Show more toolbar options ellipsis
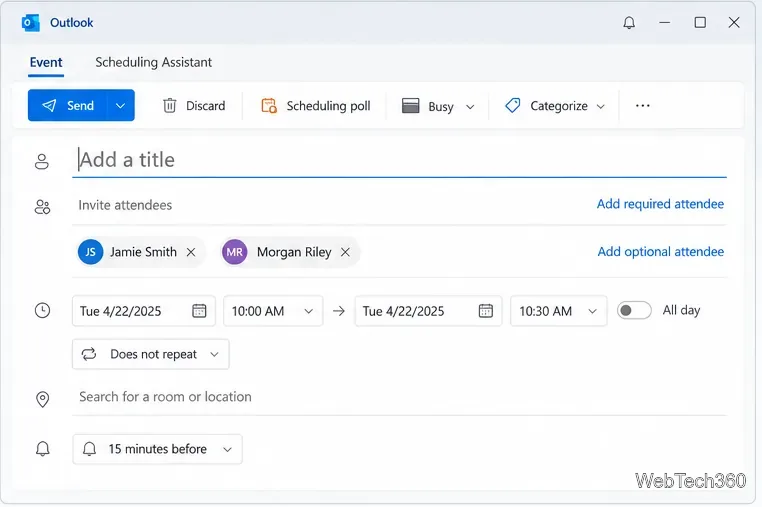The height and width of the screenshot is (507, 762). click(642, 105)
